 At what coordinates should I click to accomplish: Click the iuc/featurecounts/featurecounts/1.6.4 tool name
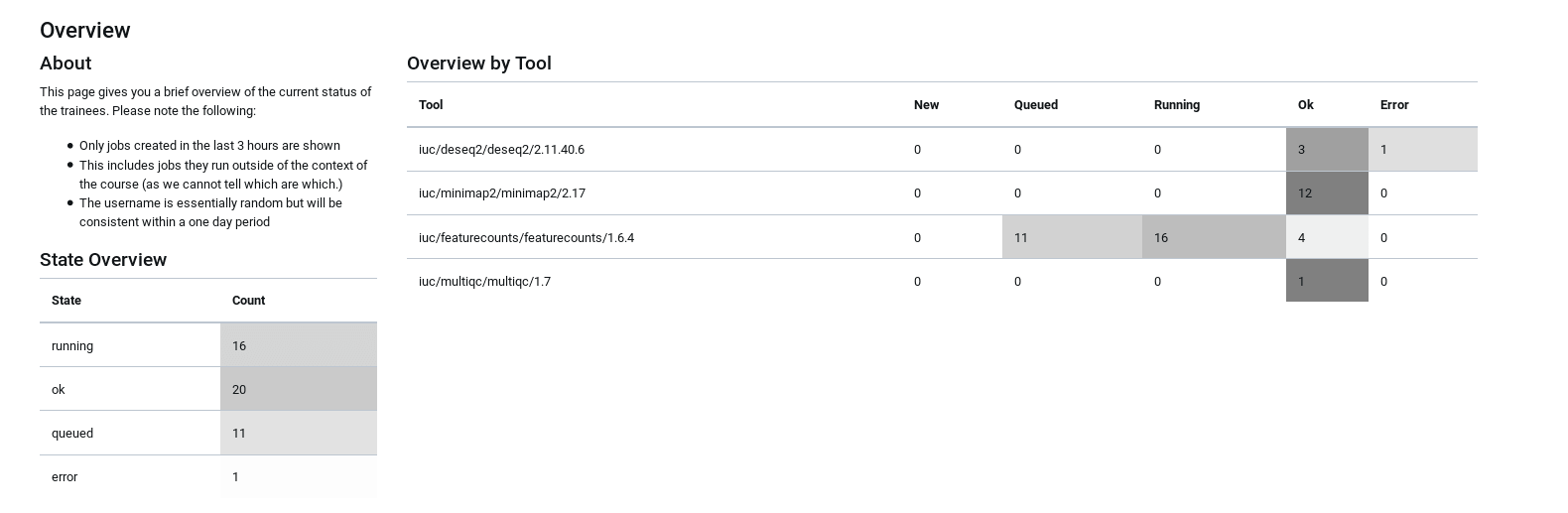click(526, 238)
